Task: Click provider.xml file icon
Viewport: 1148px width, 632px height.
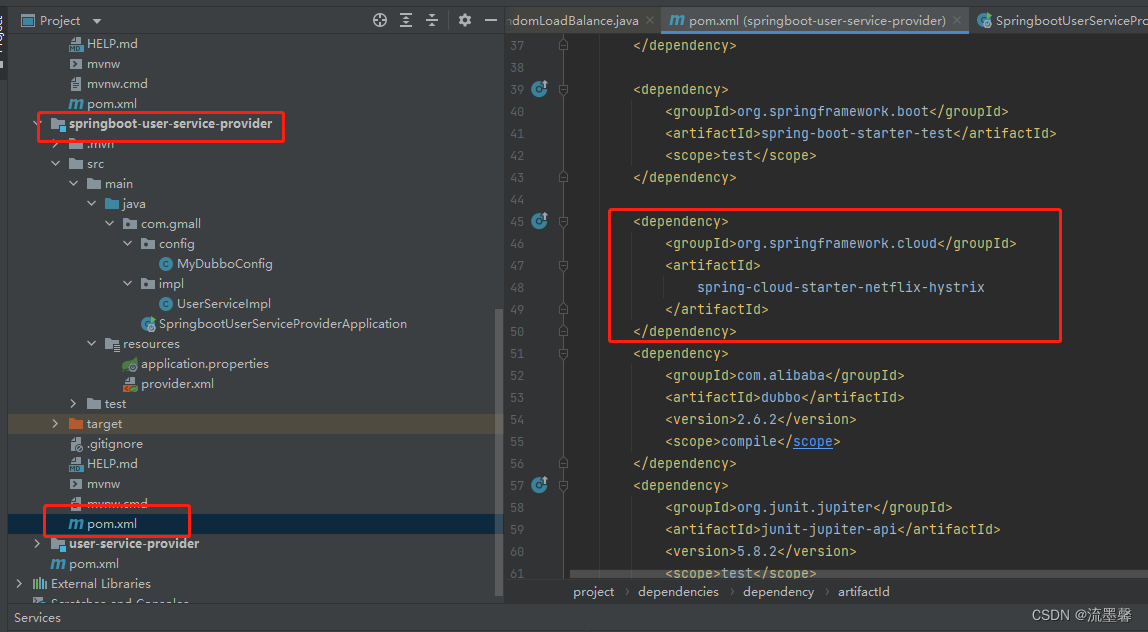Action: point(130,384)
